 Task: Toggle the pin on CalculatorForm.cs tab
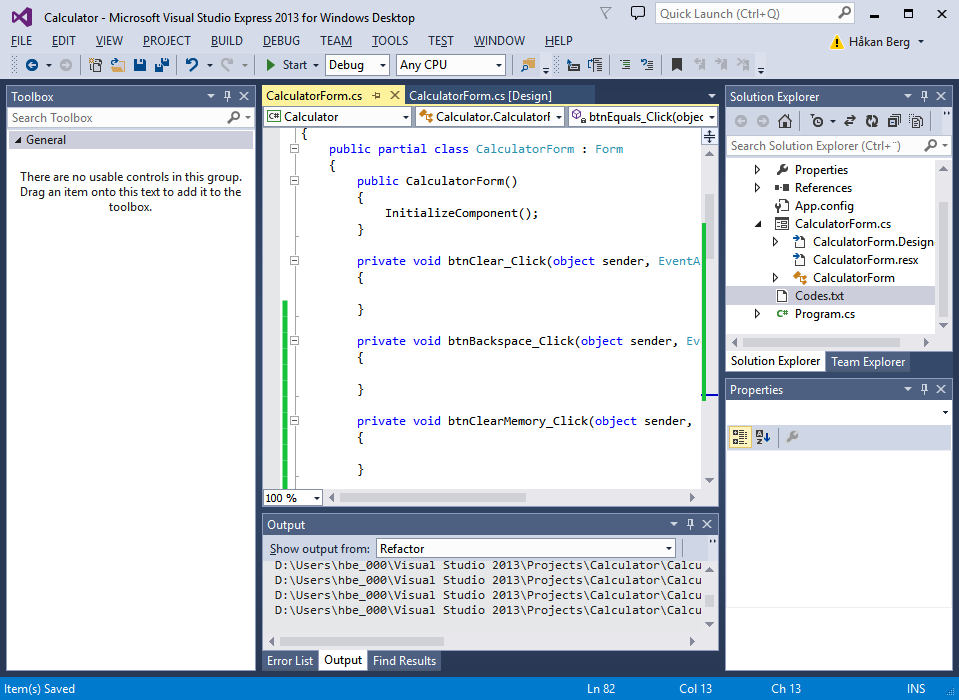pos(377,95)
